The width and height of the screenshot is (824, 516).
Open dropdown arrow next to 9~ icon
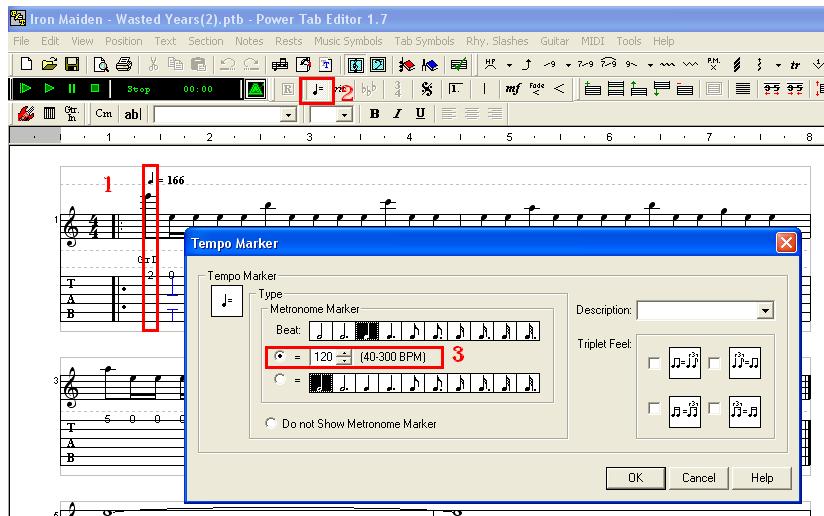[x=650, y=65]
